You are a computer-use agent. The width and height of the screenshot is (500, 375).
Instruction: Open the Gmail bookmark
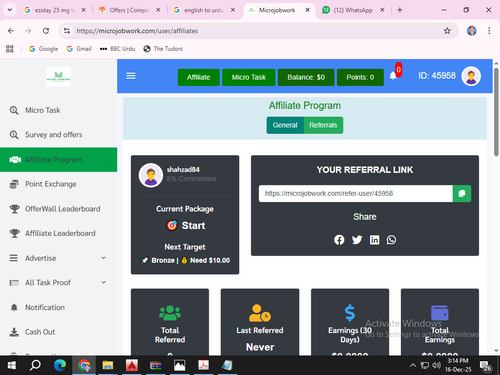click(x=79, y=49)
